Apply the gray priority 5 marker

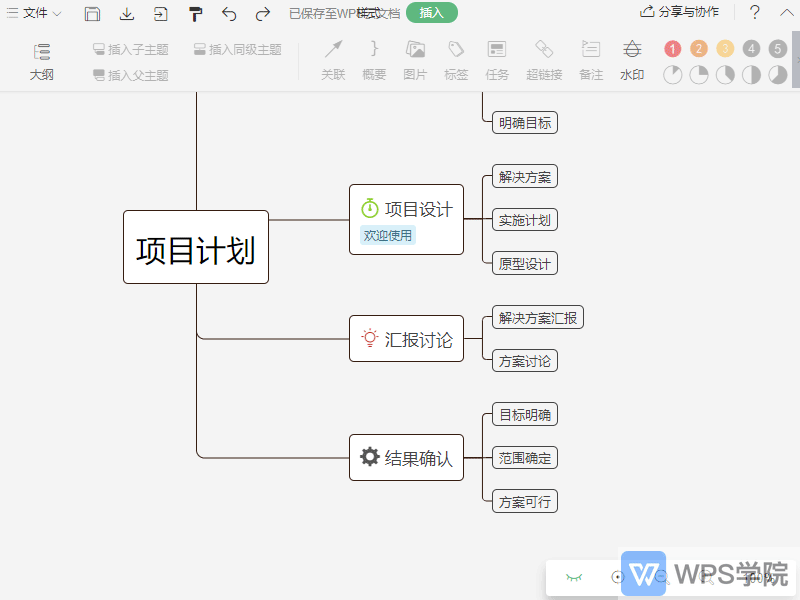pos(778,49)
